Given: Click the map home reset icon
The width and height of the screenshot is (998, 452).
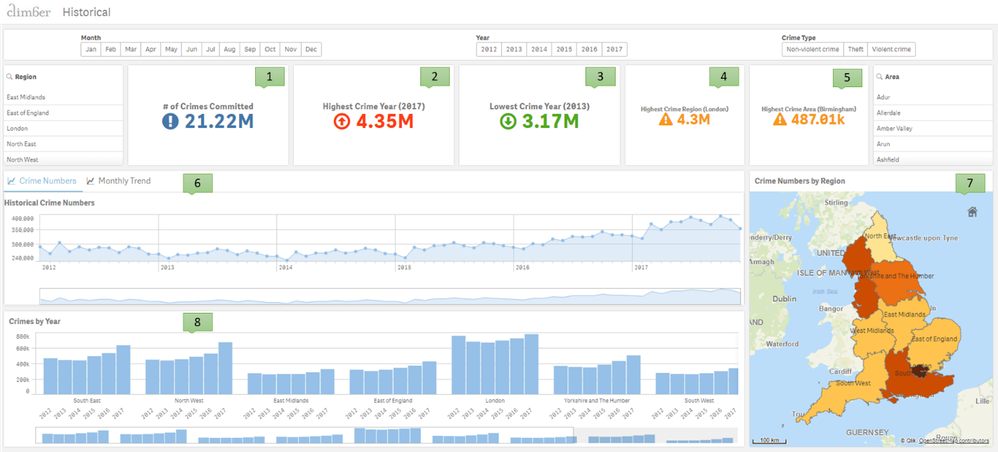Looking at the screenshot, I should 971,212.
